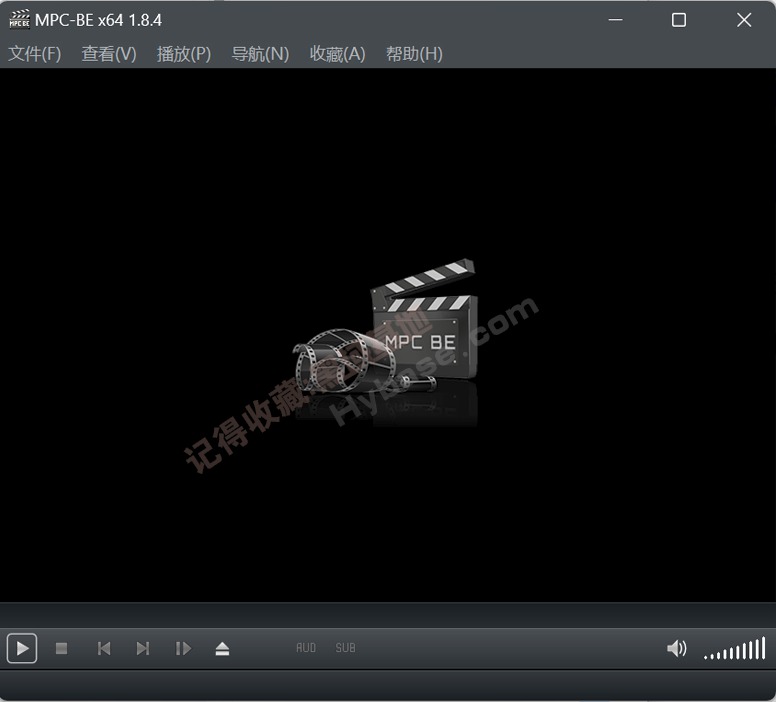The image size is (776, 702).
Task: Open the 帮助(H) menu
Action: pos(414,53)
